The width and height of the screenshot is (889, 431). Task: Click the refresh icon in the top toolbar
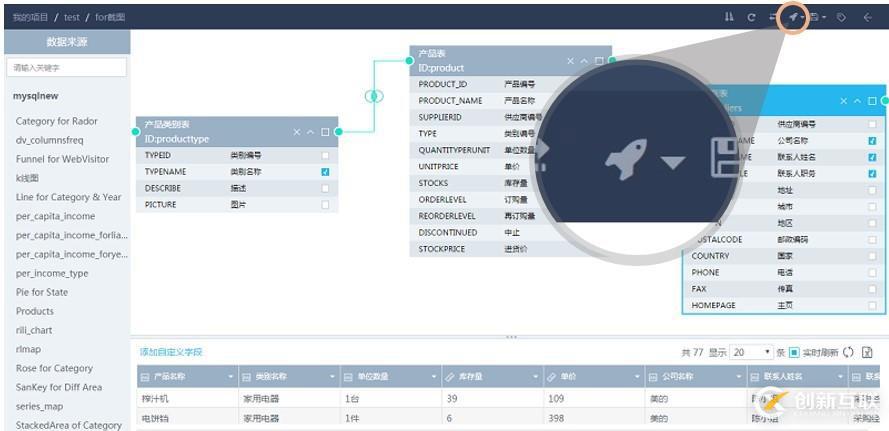751,17
